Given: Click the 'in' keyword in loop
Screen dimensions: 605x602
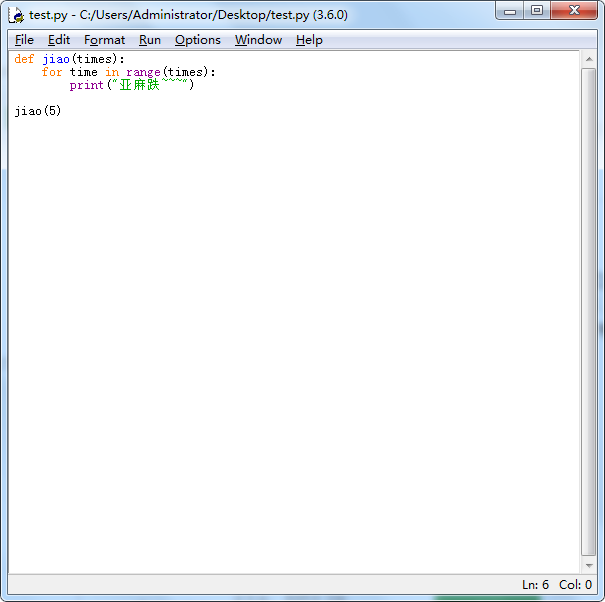Looking at the screenshot, I should pos(112,72).
